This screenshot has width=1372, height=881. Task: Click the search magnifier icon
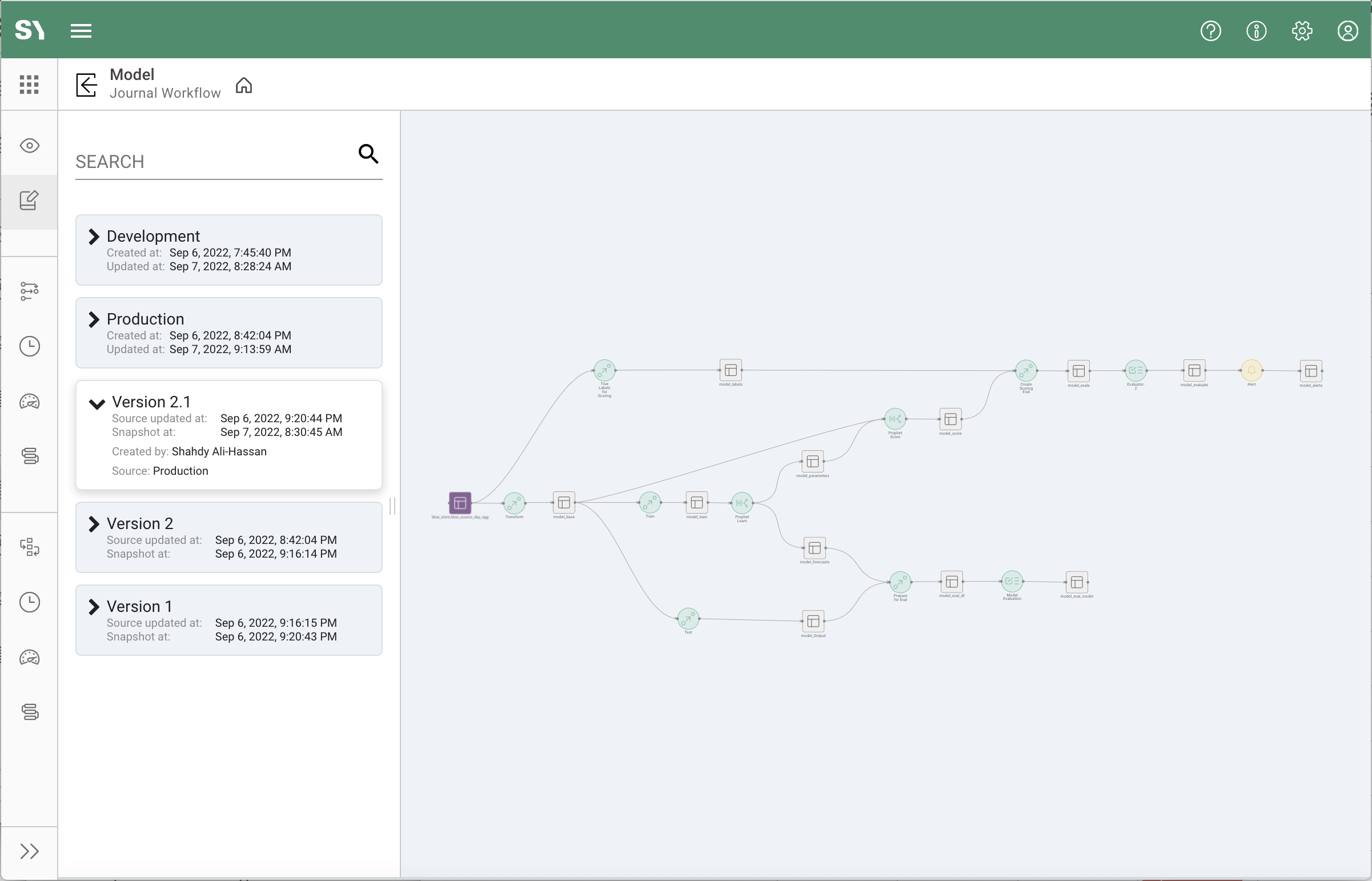coord(368,153)
